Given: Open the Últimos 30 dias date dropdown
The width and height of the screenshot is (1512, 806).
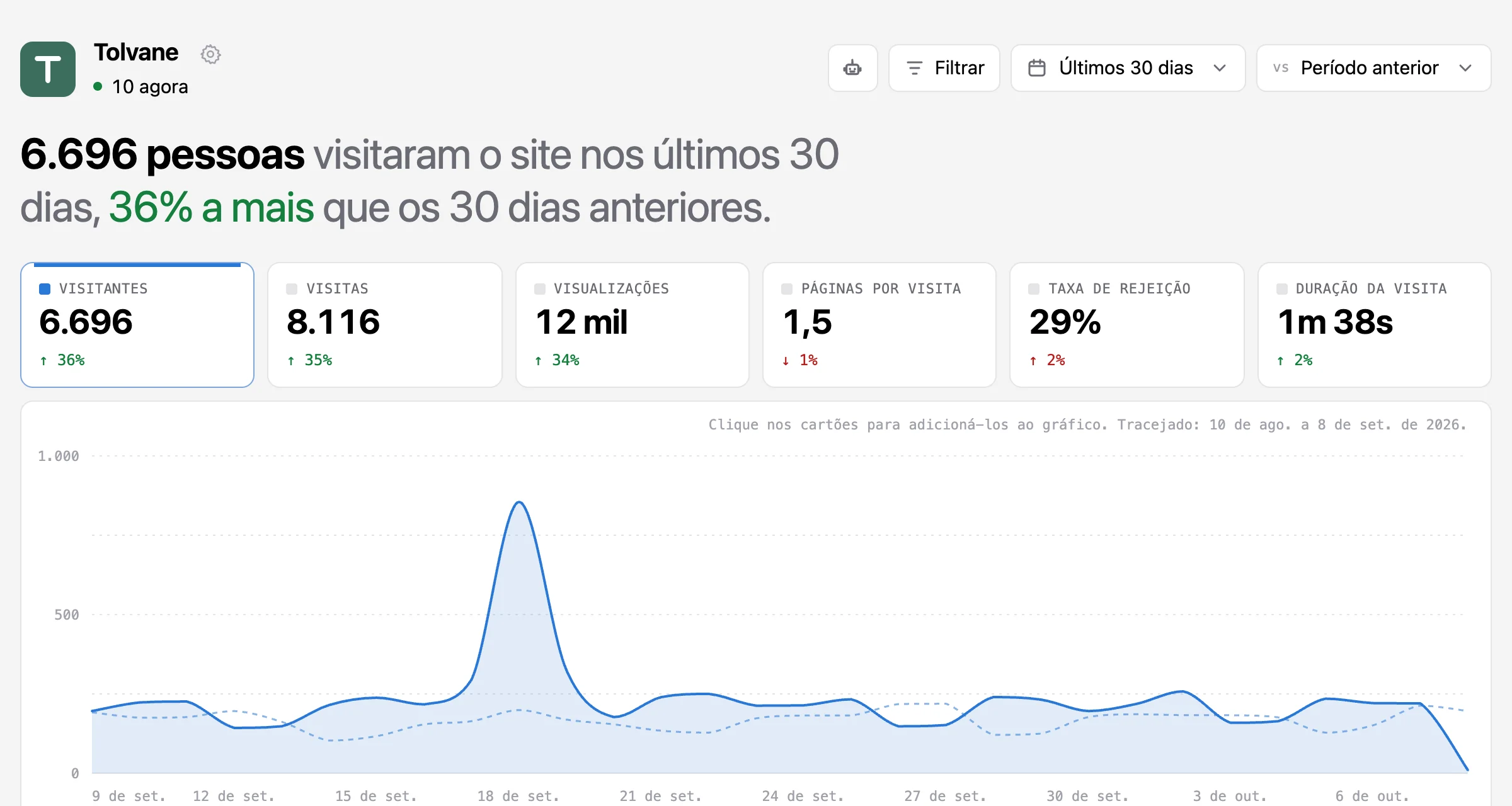Looking at the screenshot, I should coord(1128,68).
